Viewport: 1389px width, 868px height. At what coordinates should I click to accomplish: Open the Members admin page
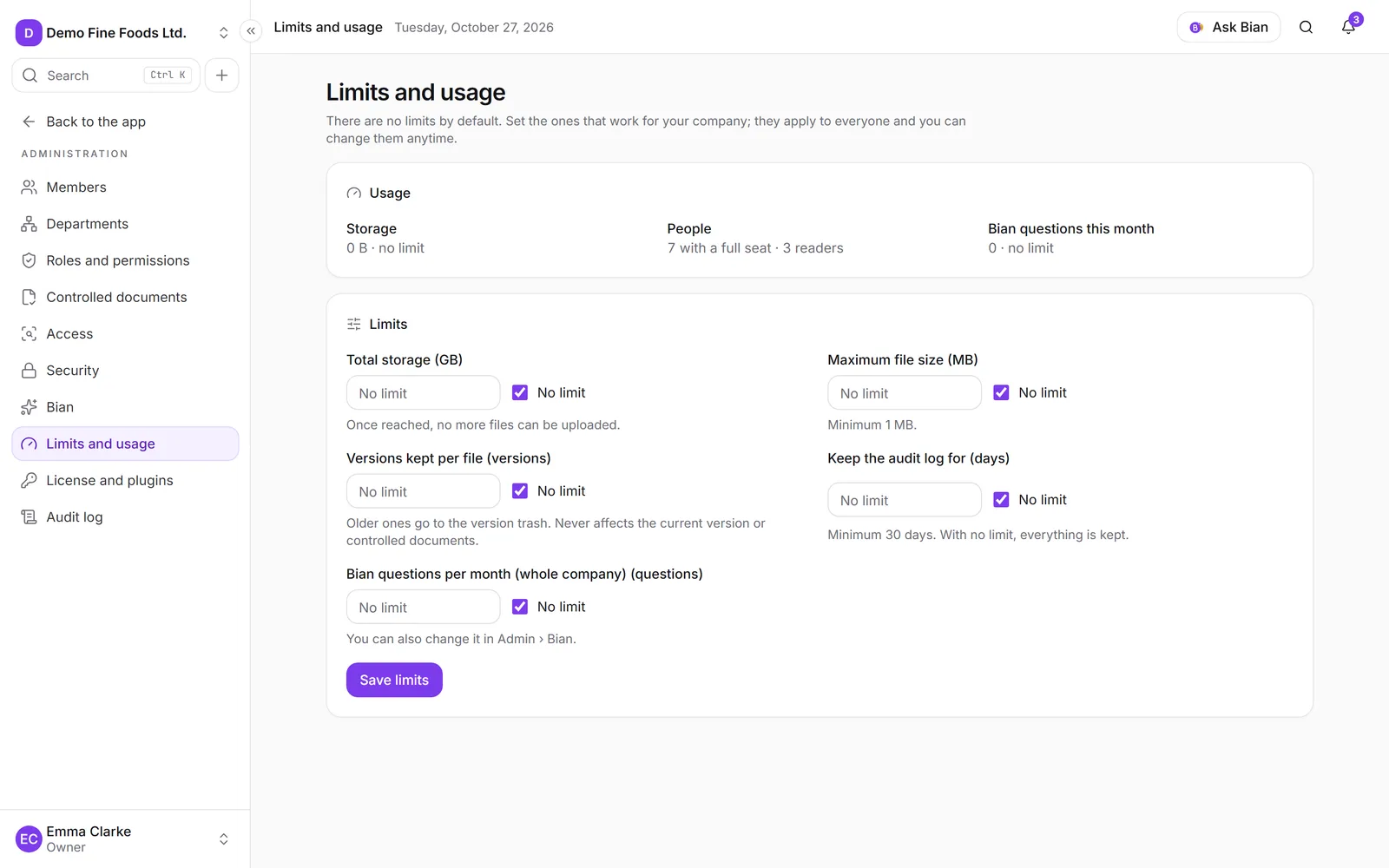[x=125, y=187]
